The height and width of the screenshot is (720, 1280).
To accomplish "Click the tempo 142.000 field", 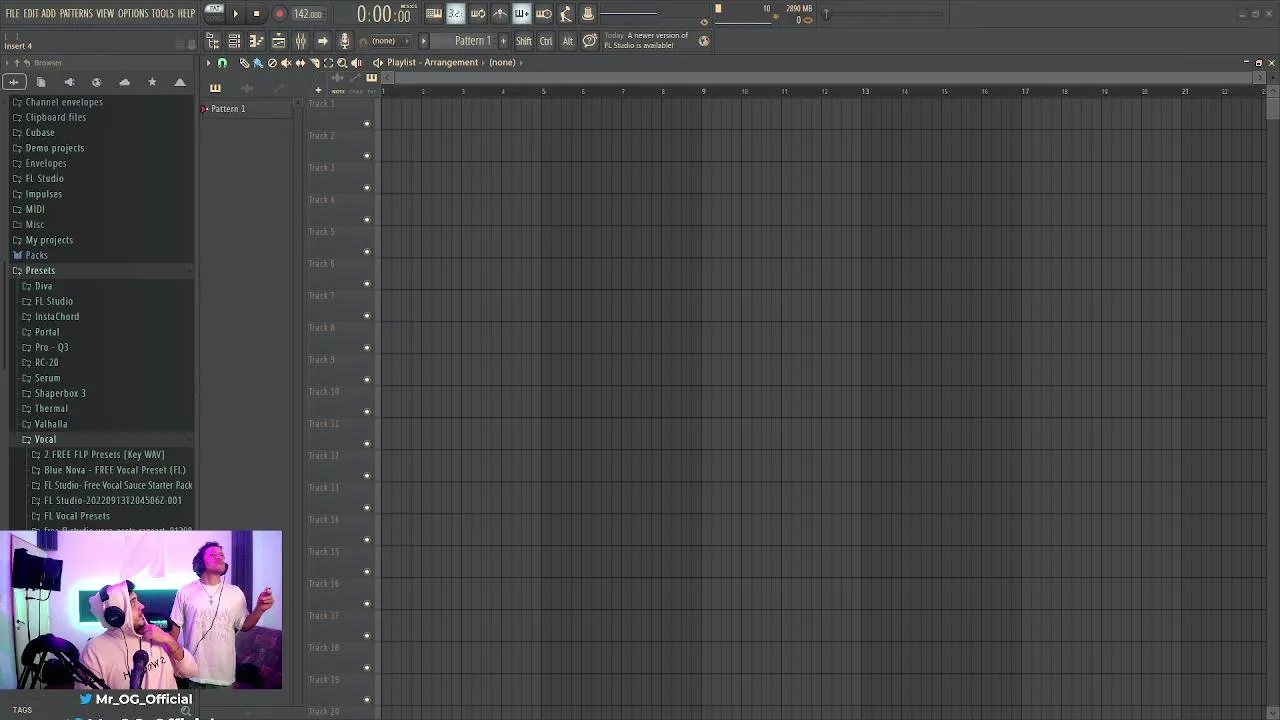I will click(x=307, y=14).
